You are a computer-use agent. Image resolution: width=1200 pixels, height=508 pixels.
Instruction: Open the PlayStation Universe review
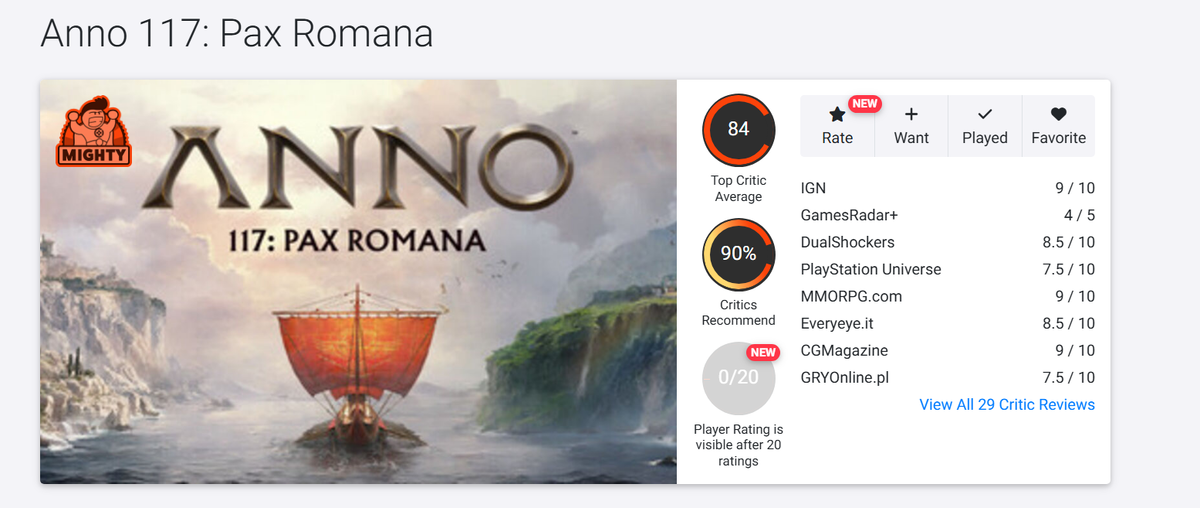pos(870,269)
